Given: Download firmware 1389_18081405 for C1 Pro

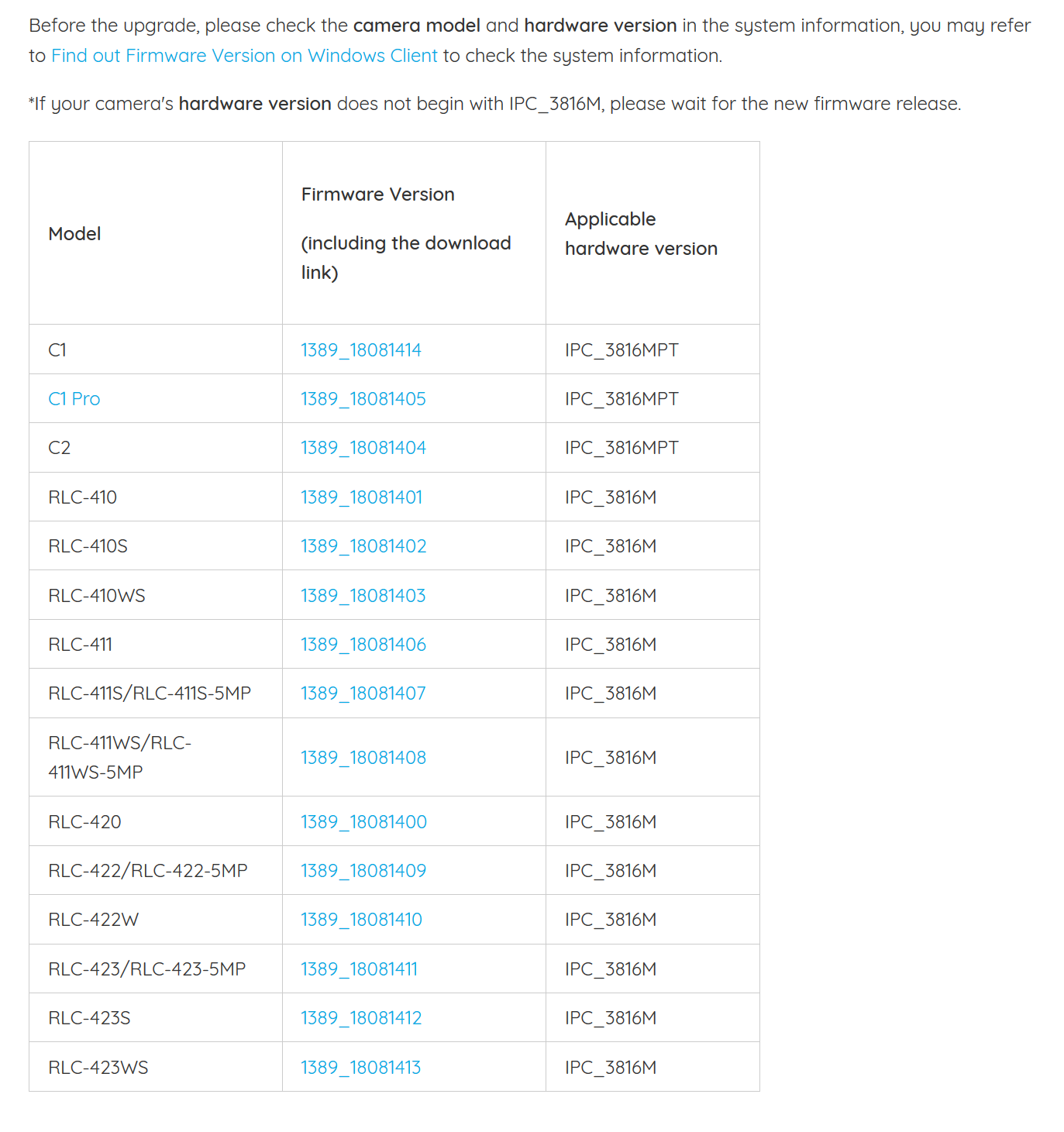Looking at the screenshot, I should pos(363,399).
